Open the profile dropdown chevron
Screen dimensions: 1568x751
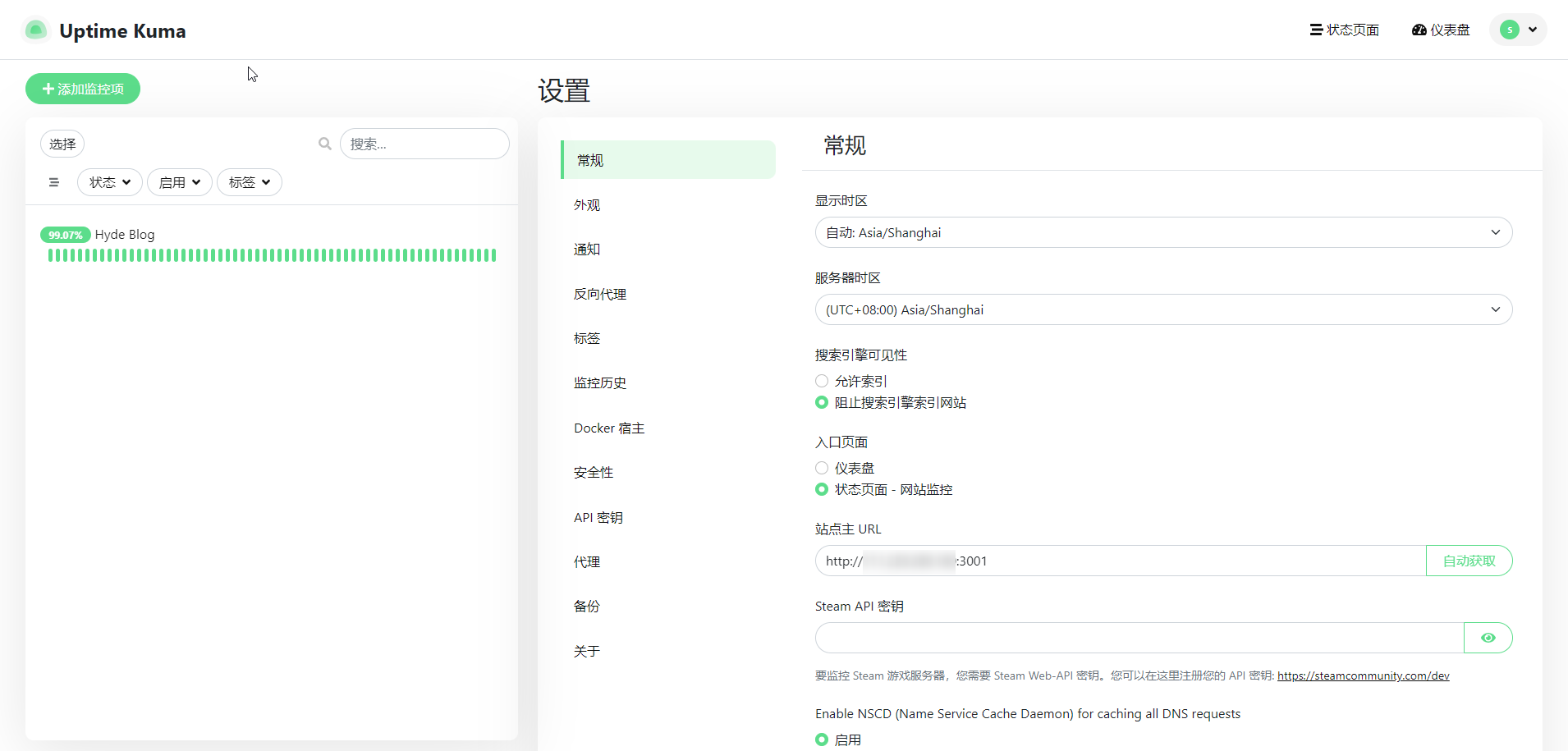point(1533,30)
